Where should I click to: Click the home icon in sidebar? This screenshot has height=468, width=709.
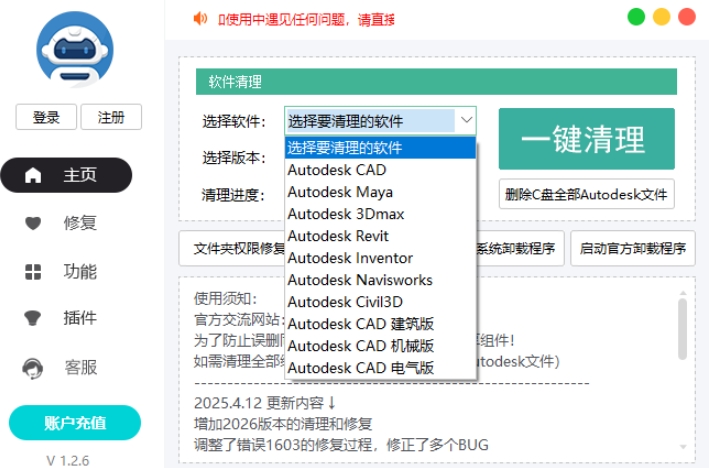pyautogui.click(x=33, y=175)
